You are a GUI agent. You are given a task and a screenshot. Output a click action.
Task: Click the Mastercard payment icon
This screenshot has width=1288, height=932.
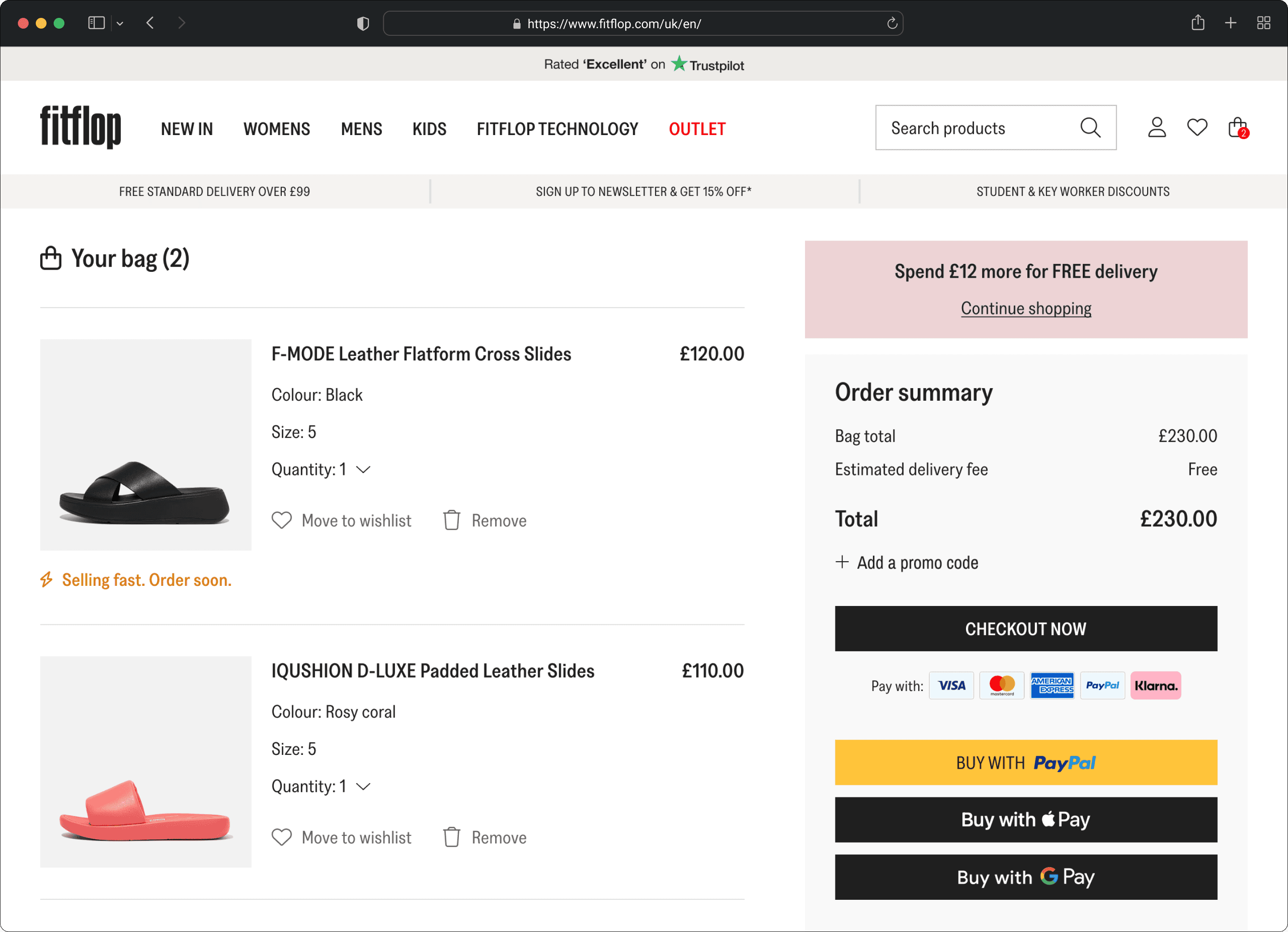pyautogui.click(x=1002, y=686)
